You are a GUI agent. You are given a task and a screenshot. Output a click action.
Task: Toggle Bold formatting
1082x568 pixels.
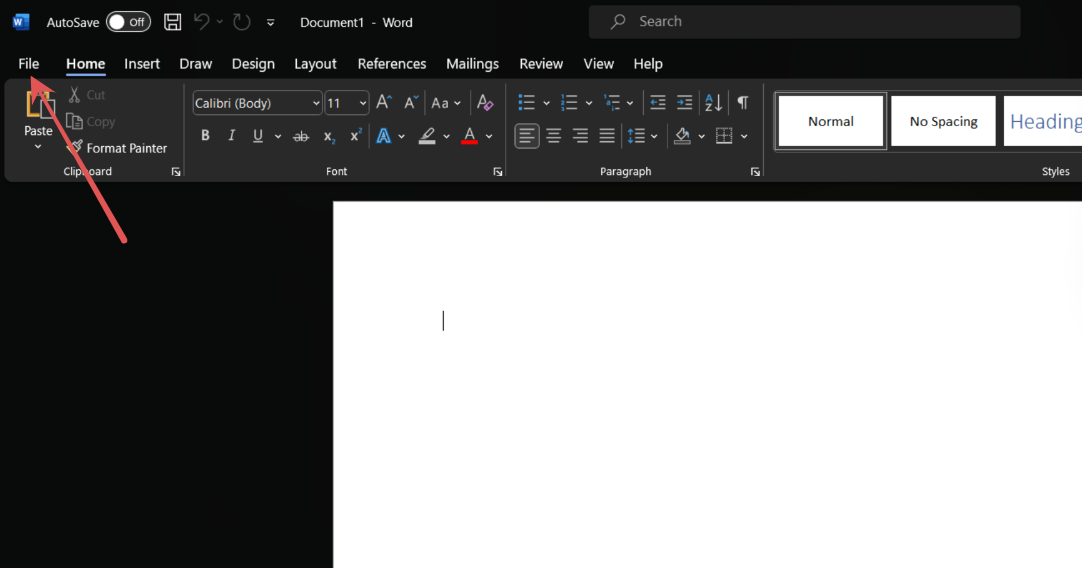click(x=205, y=136)
